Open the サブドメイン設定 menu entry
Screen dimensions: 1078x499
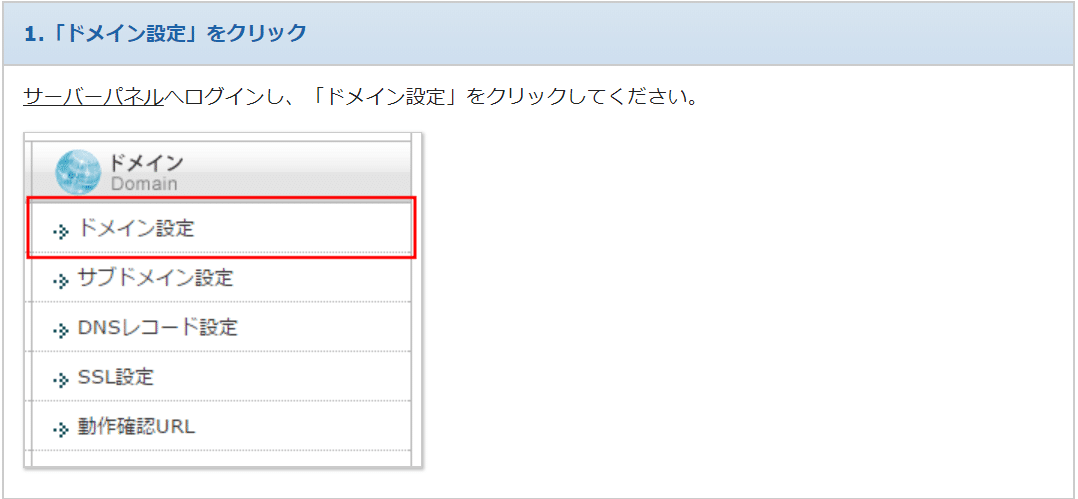155,278
